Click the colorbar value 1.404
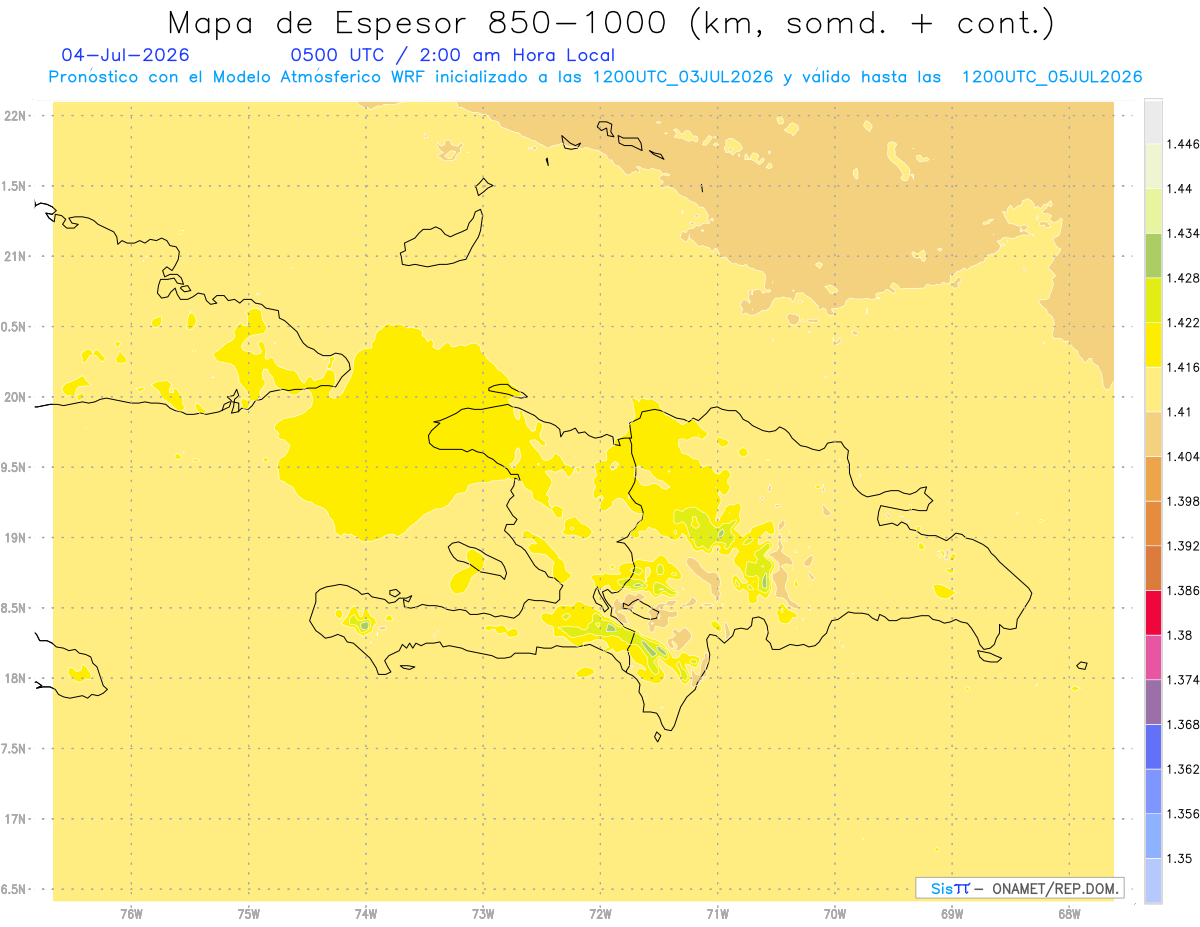Screen dimensions: 1200x927 tap(1183, 457)
